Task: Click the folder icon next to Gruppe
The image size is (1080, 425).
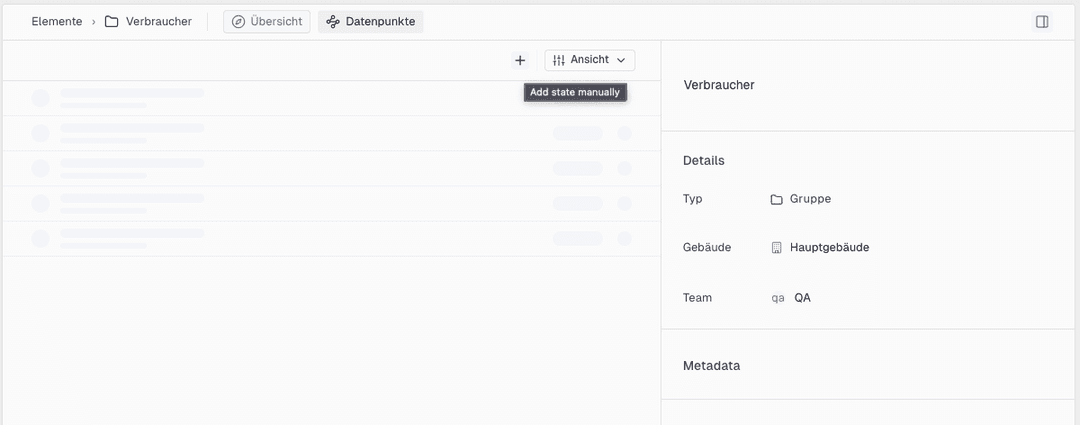Action: tap(776, 199)
